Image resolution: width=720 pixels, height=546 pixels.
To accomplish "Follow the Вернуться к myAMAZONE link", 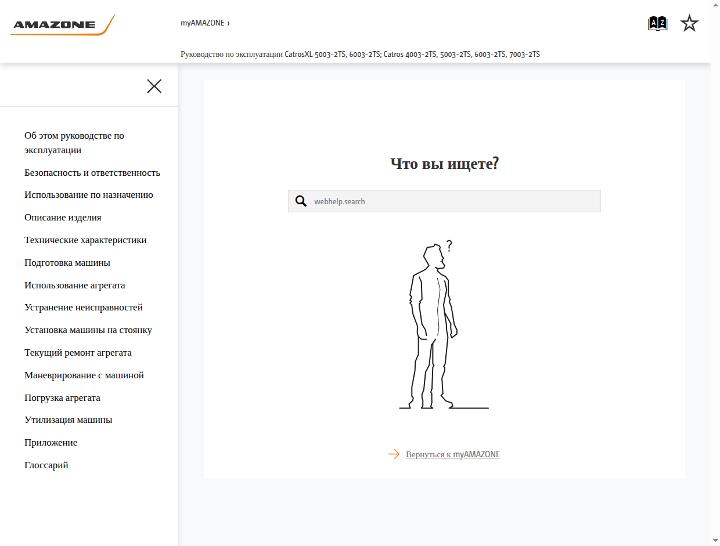I will (453, 454).
